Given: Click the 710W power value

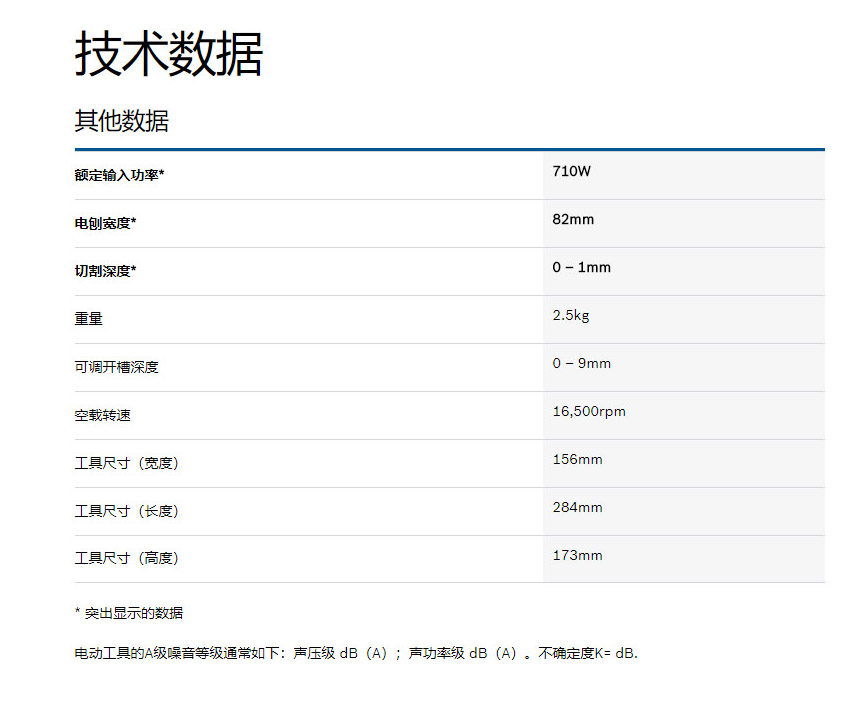Looking at the screenshot, I should point(571,171).
